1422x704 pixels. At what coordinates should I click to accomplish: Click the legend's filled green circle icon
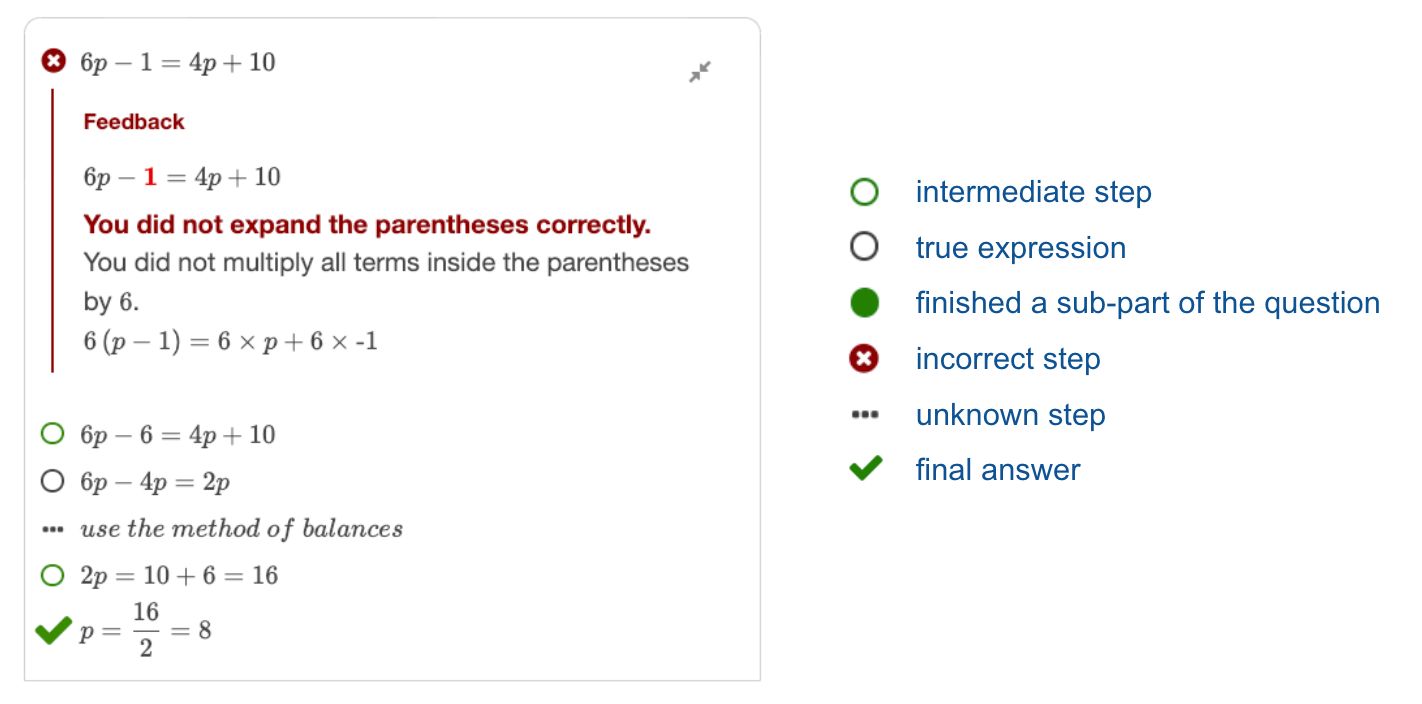point(864,303)
